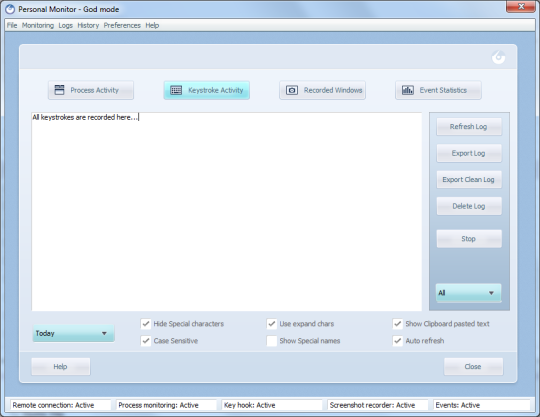This screenshot has width=540, height=417.
Task: Click the round logo icon in panel header
Action: coord(498,57)
